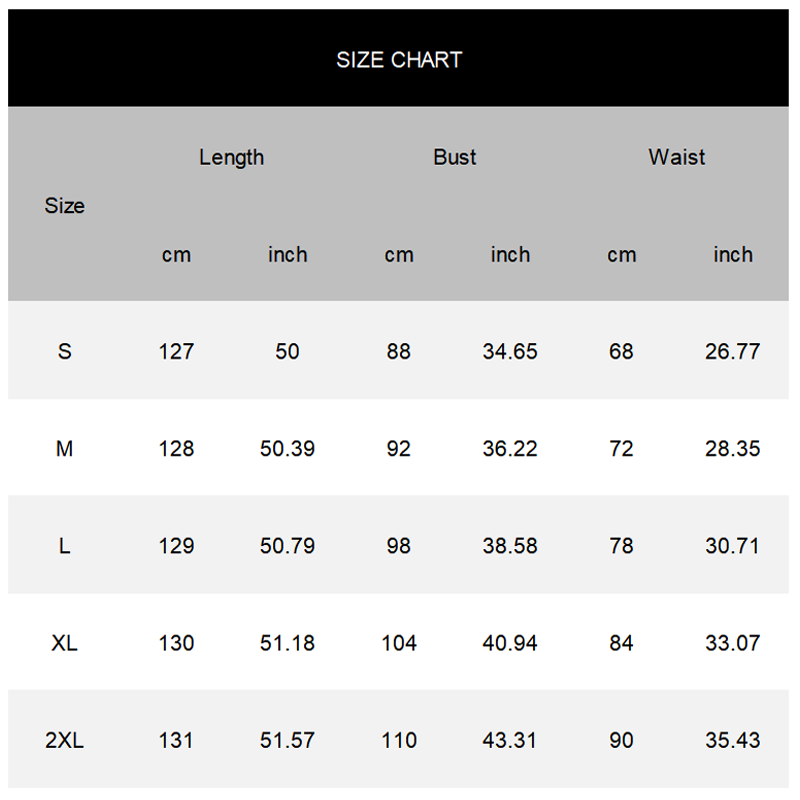This screenshot has height=800, width=800.
Task: Click the 51.57 length inch cell
Action: 287,740
